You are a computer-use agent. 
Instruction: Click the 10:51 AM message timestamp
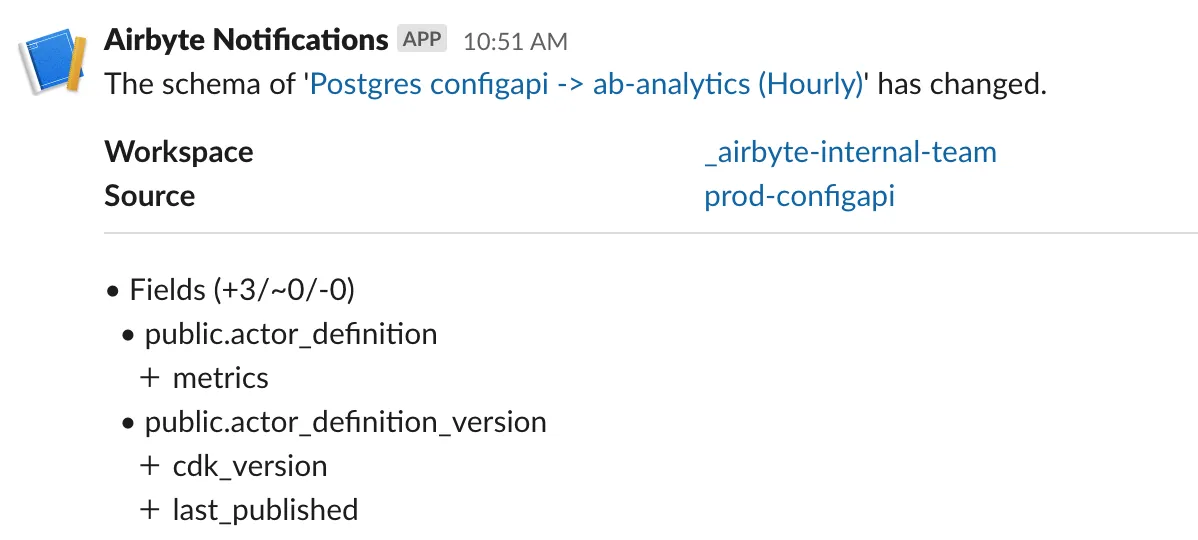tap(515, 42)
